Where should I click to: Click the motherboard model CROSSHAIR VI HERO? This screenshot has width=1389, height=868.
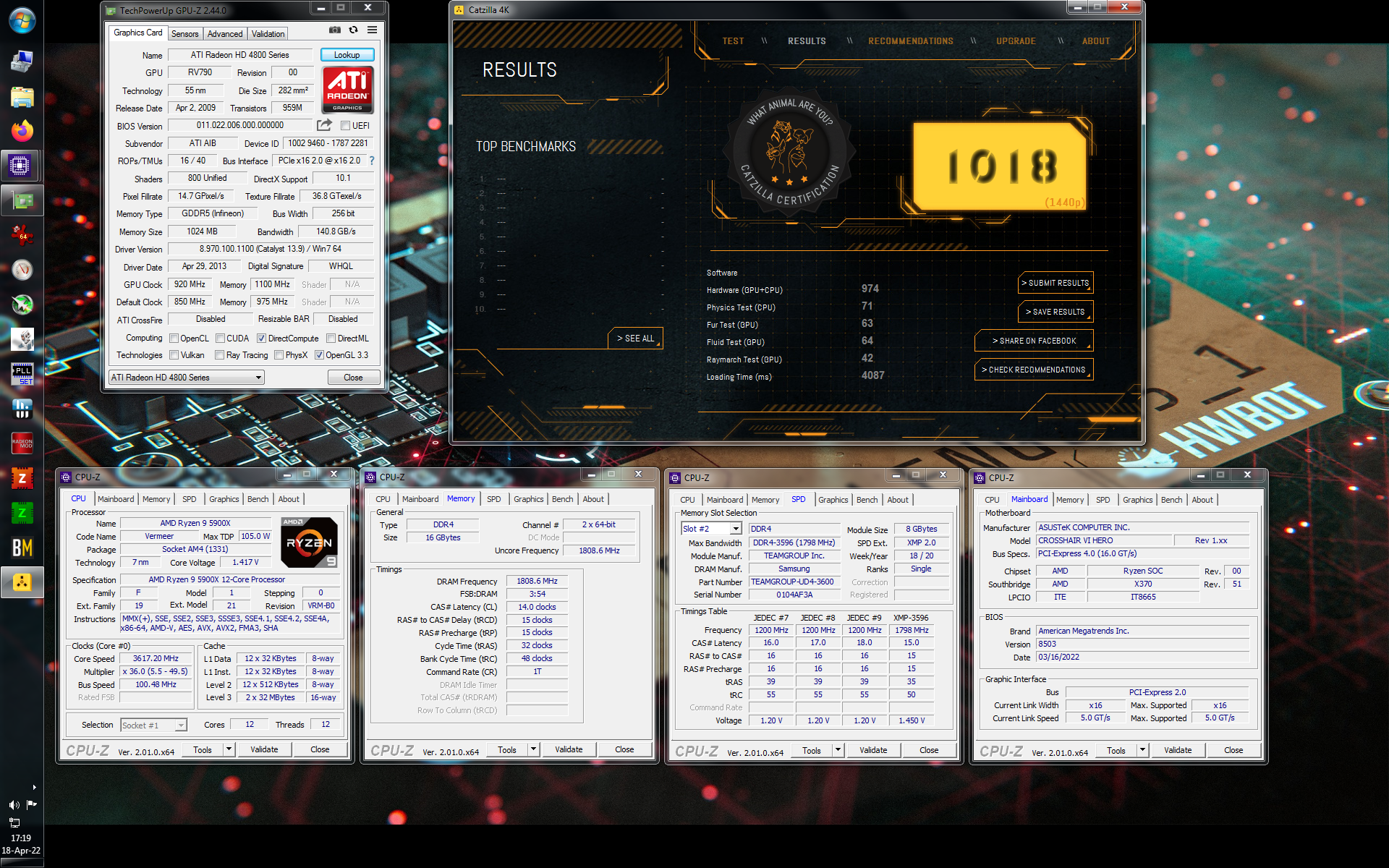point(1104,540)
